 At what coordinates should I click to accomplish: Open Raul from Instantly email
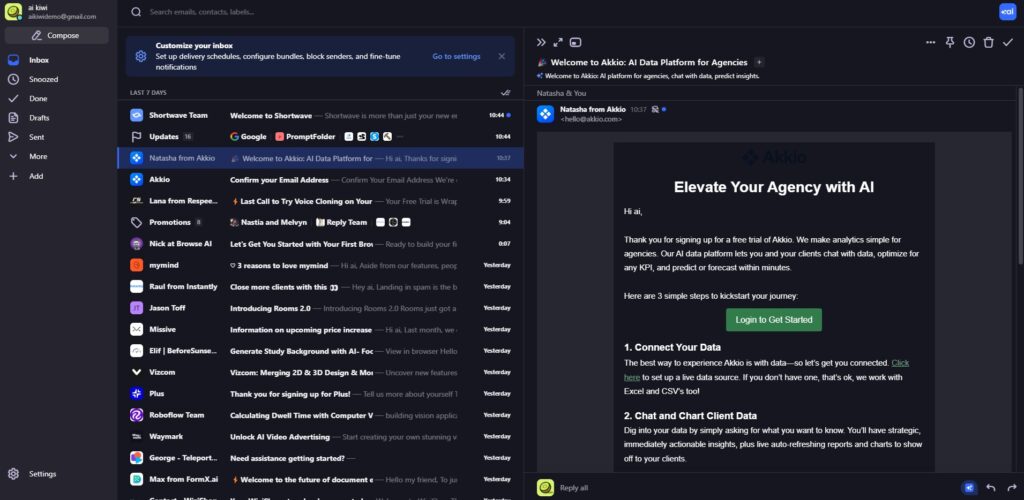[320, 287]
